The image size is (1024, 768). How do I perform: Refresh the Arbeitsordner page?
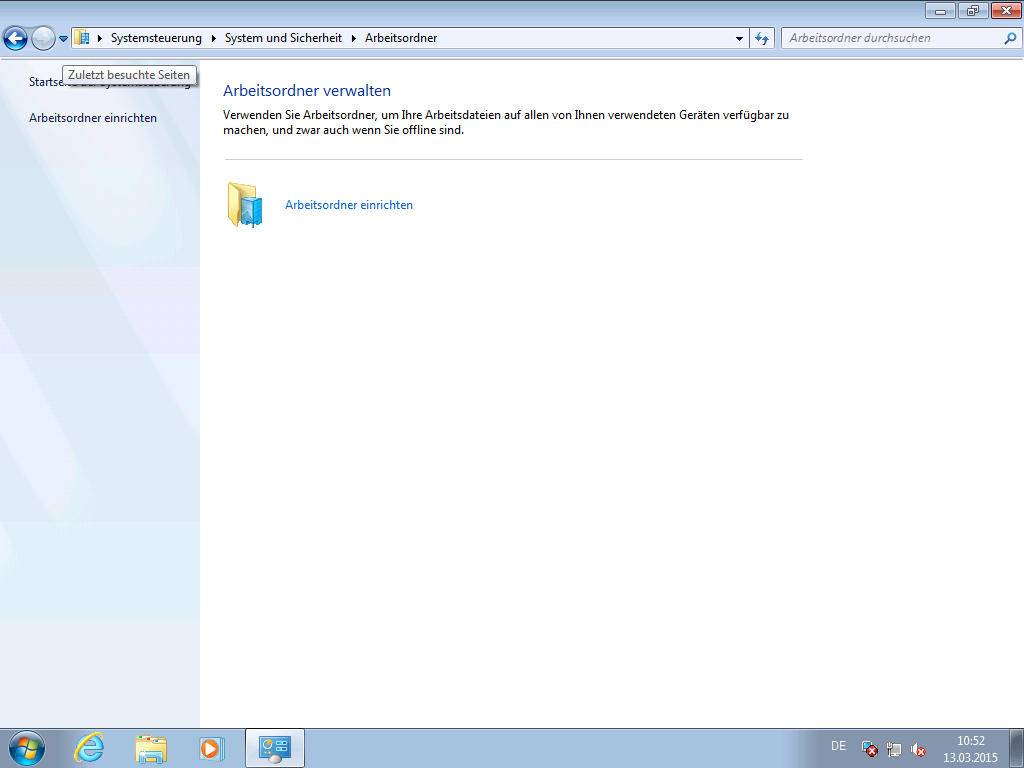coord(762,39)
